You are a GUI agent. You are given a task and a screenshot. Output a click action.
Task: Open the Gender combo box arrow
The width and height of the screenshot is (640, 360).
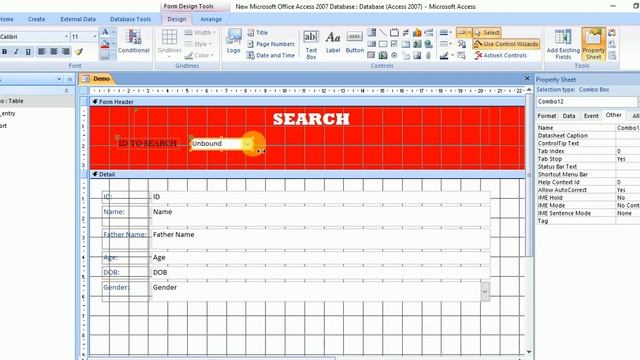click(x=485, y=292)
